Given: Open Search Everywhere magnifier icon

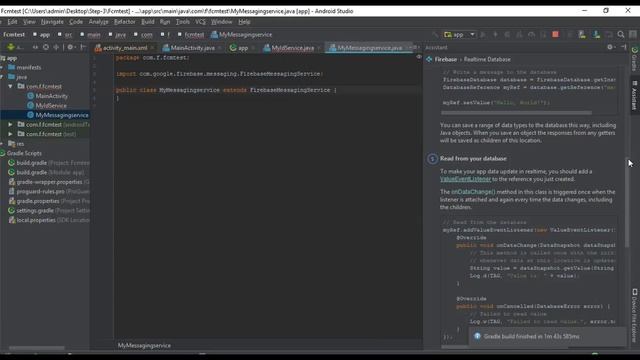Looking at the screenshot, I should click(x=621, y=35).
